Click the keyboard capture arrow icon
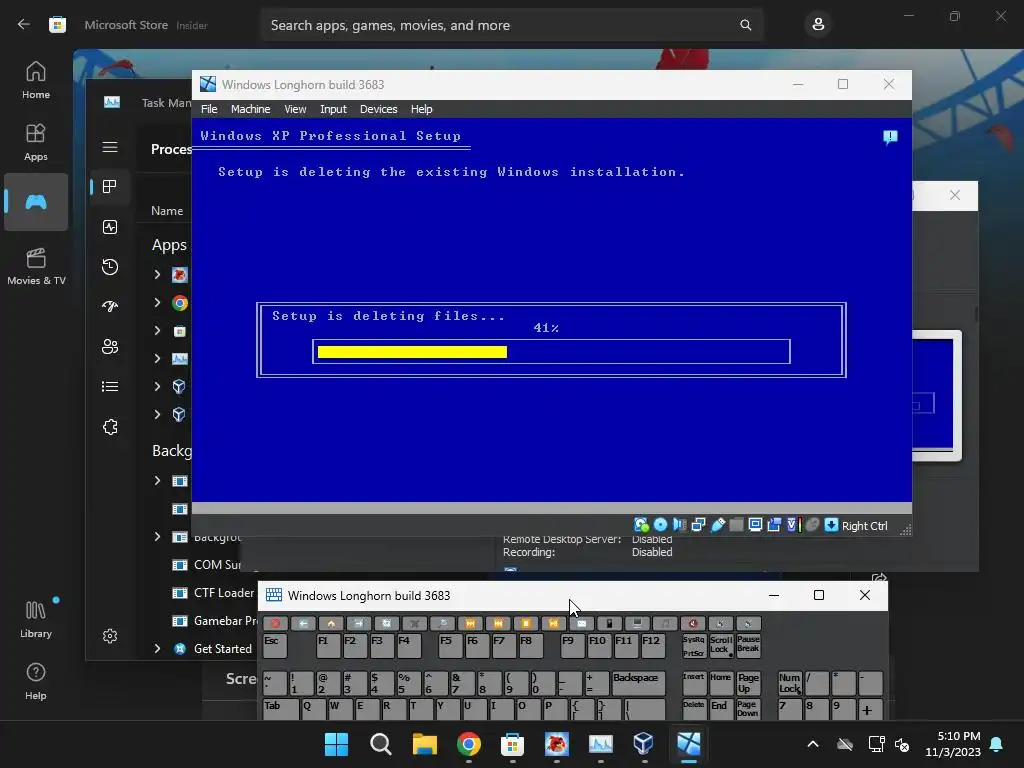 coord(831,525)
